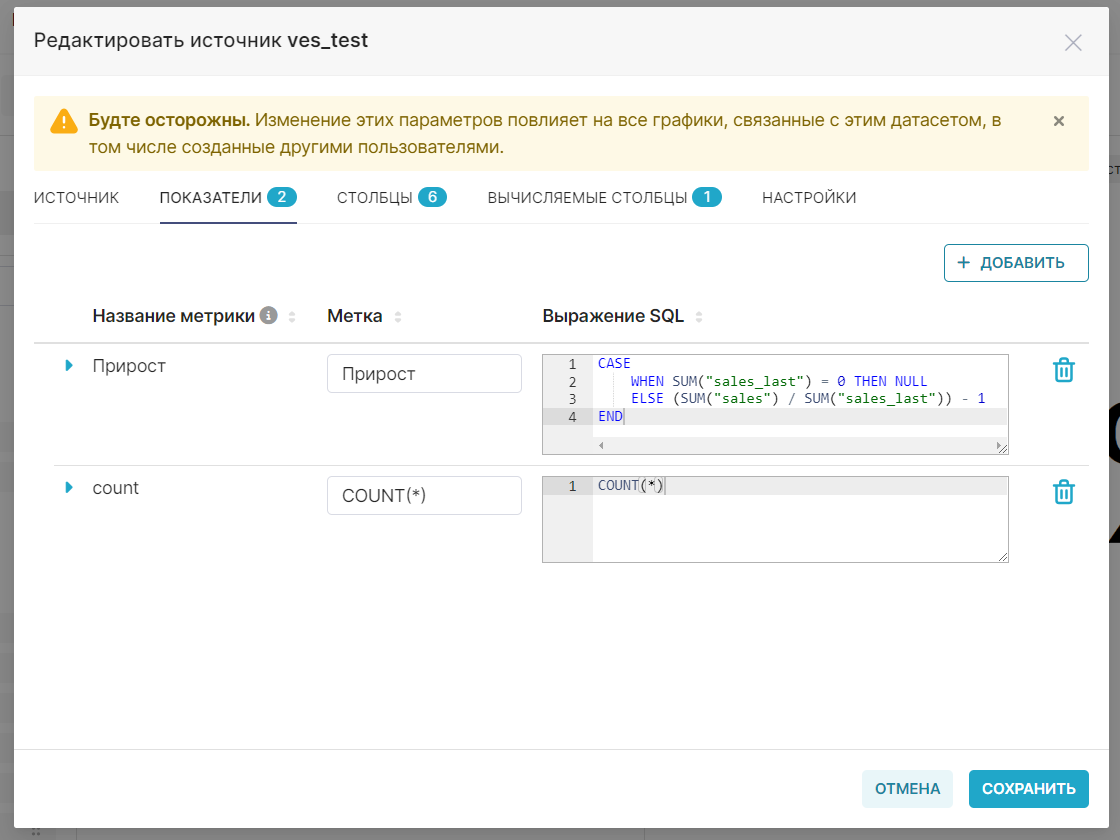
Task: Sort by Выражение SQL column
Action: click(x=699, y=317)
